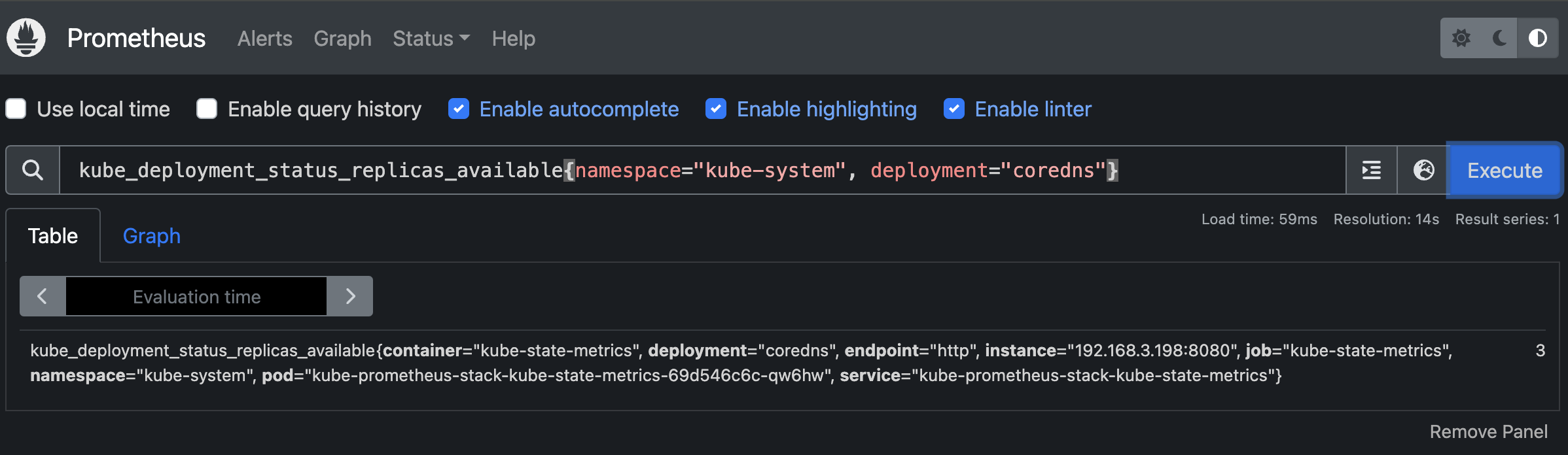Select the Table tab
The image size is (1568, 455).
click(53, 236)
